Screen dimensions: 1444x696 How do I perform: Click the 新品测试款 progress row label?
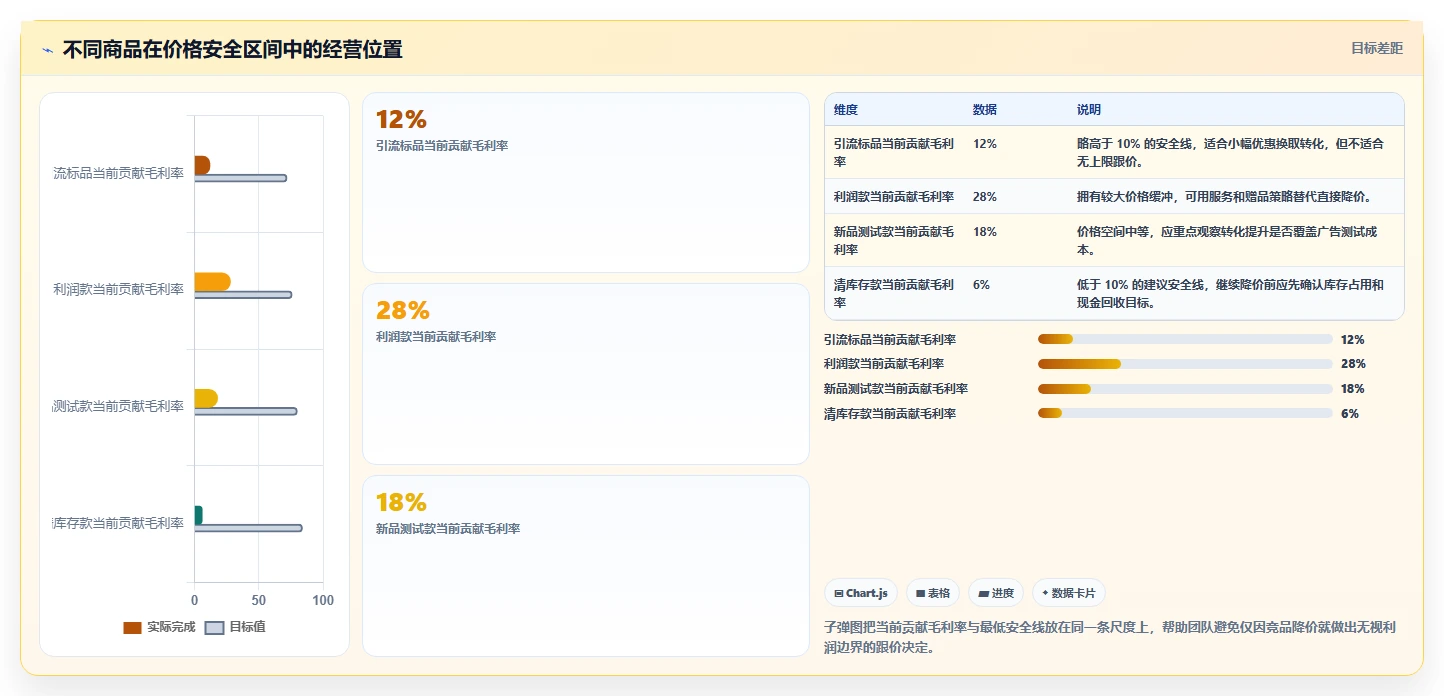pyautogui.click(x=896, y=389)
